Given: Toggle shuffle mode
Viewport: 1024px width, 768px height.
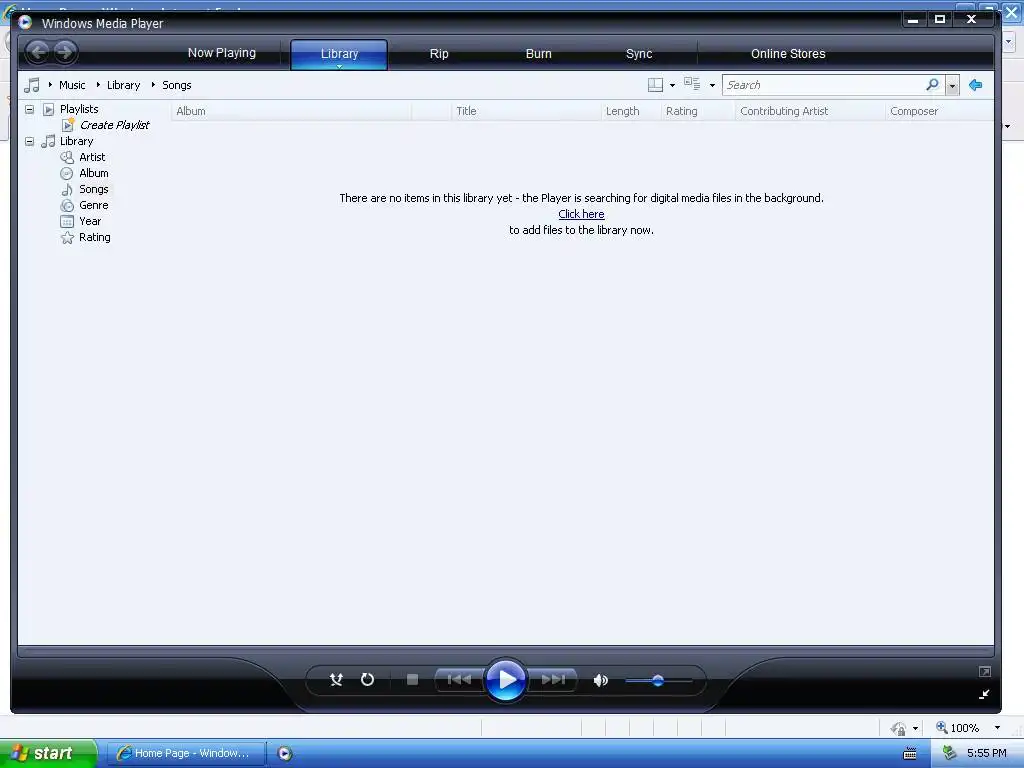Looking at the screenshot, I should coord(336,680).
